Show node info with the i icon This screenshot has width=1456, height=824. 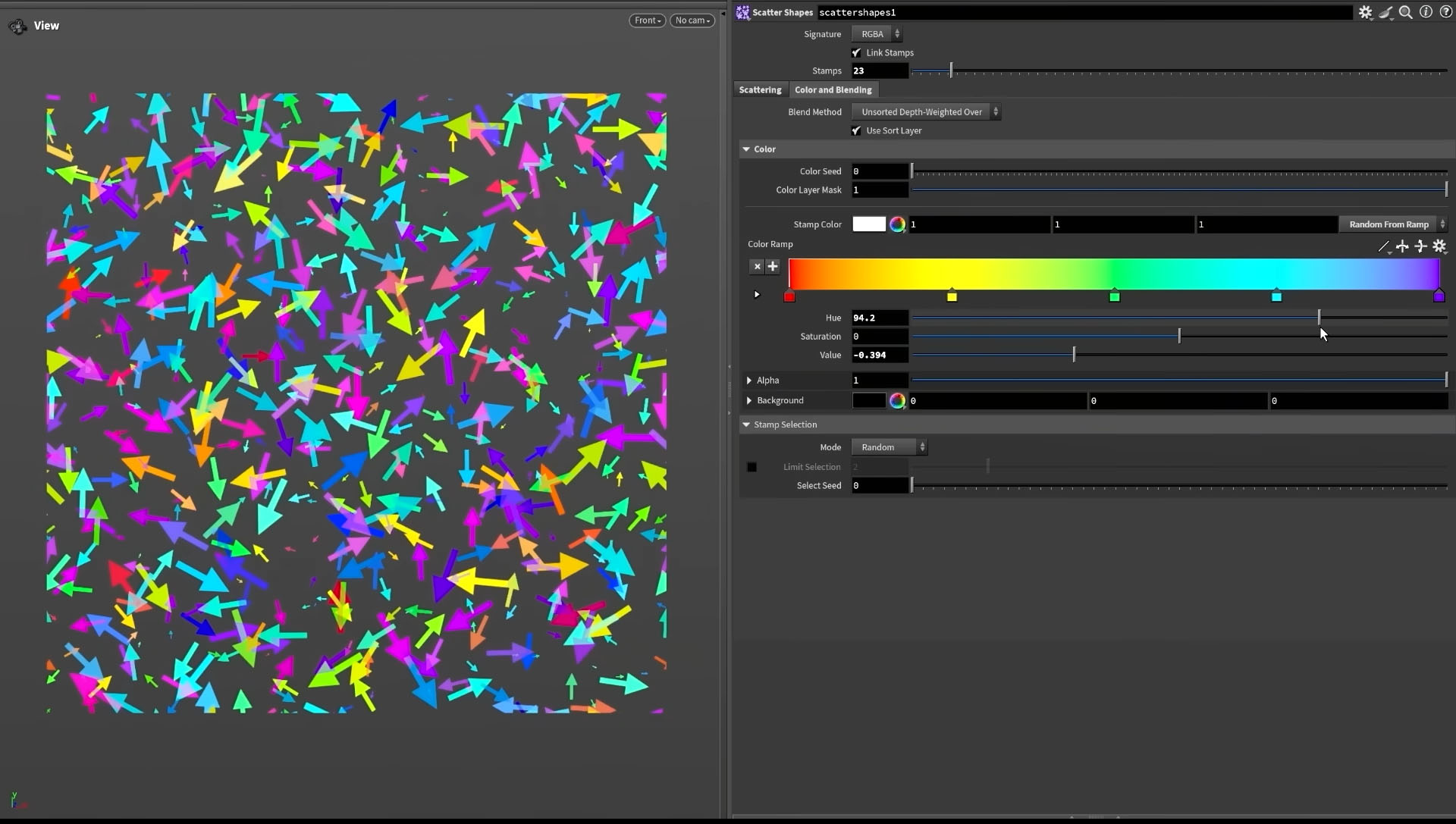click(1426, 12)
